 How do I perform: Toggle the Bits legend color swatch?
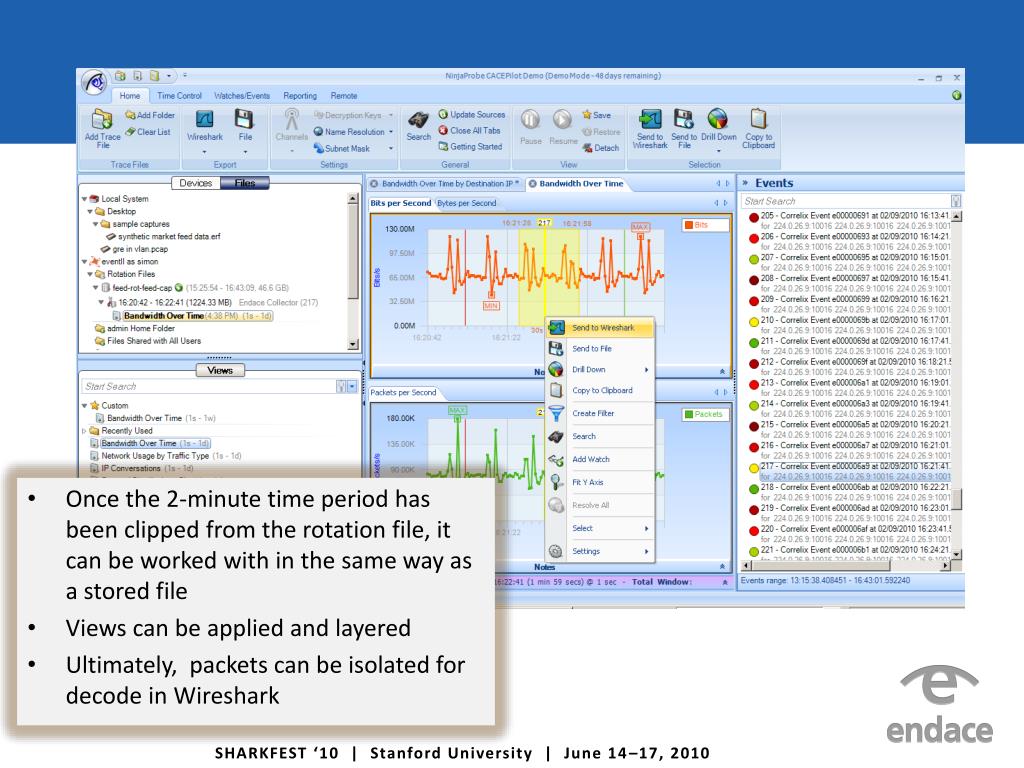tap(688, 225)
